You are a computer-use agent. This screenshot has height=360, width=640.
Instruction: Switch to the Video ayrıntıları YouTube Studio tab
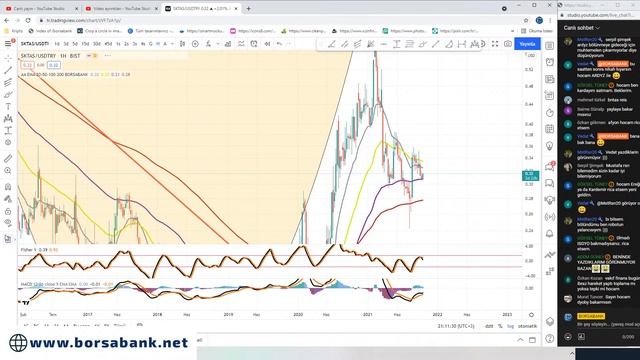[121, 8]
